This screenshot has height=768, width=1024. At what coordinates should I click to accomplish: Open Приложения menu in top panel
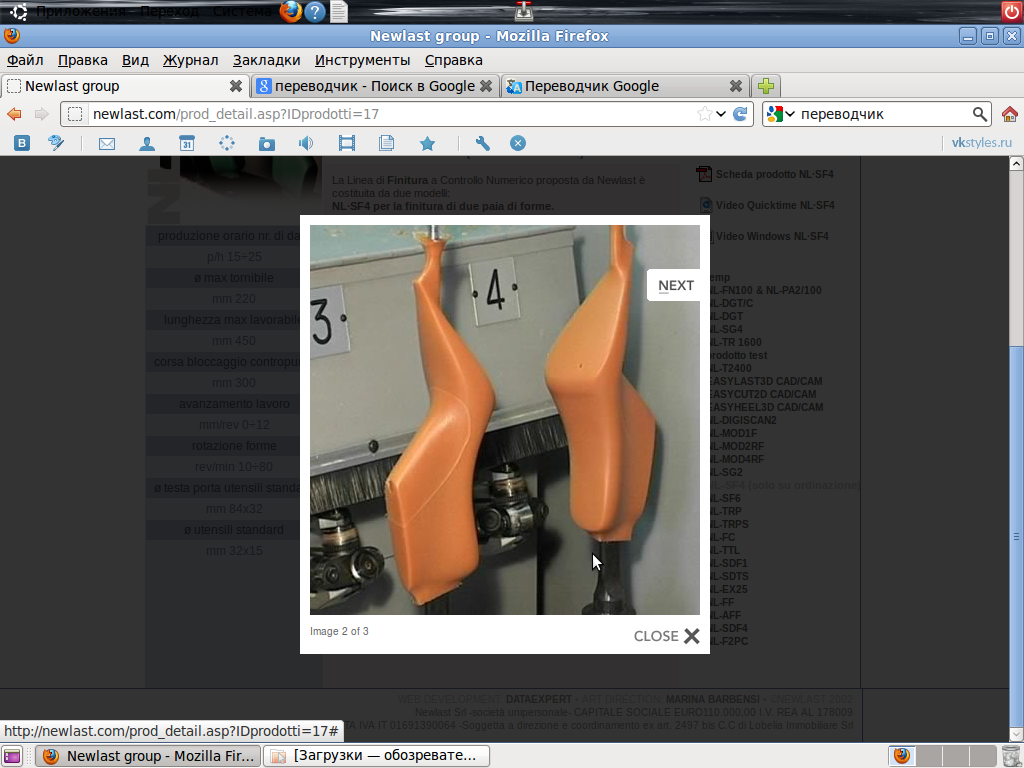pos(81,11)
